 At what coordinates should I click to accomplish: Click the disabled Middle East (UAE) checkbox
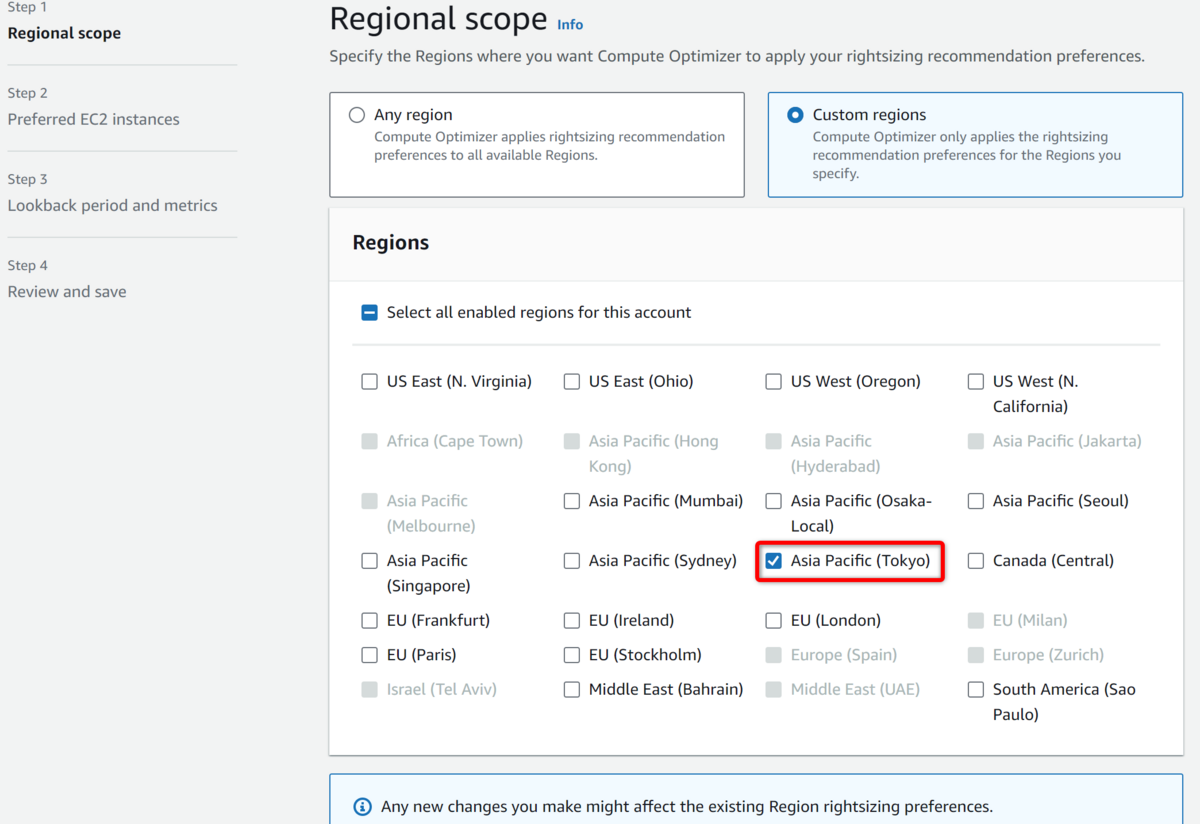tap(773, 689)
